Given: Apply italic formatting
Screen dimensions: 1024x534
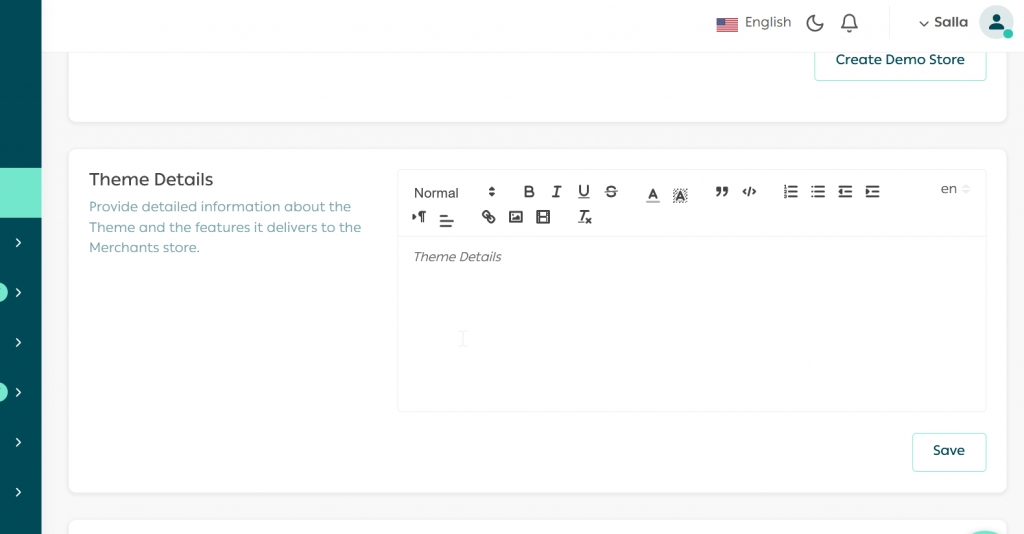Looking at the screenshot, I should (x=556, y=192).
